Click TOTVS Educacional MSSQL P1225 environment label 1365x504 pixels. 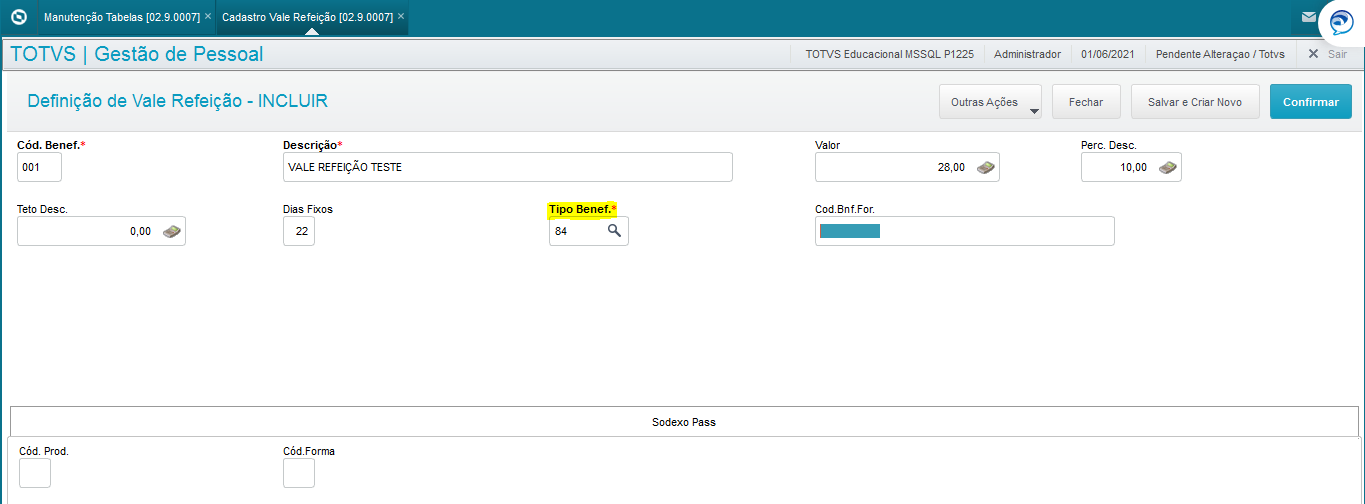click(x=889, y=54)
